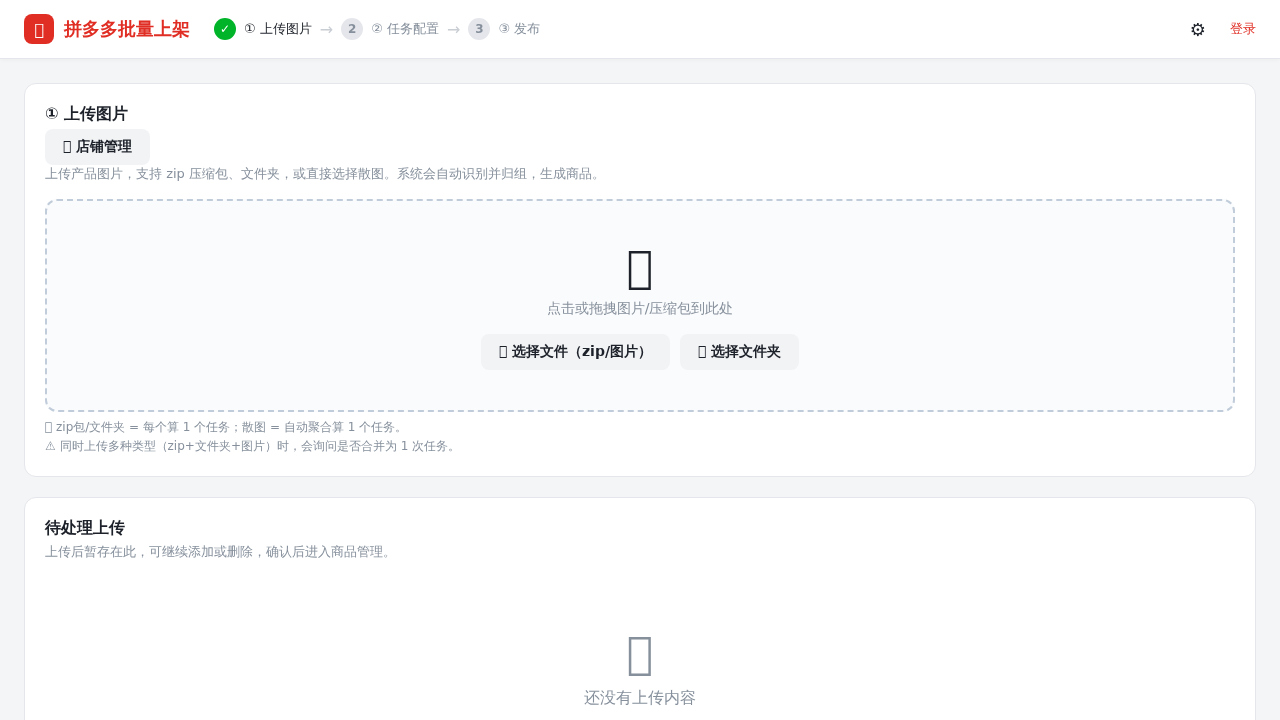
Task: Click 选择文件（zip/图片） button
Action: (x=575, y=352)
